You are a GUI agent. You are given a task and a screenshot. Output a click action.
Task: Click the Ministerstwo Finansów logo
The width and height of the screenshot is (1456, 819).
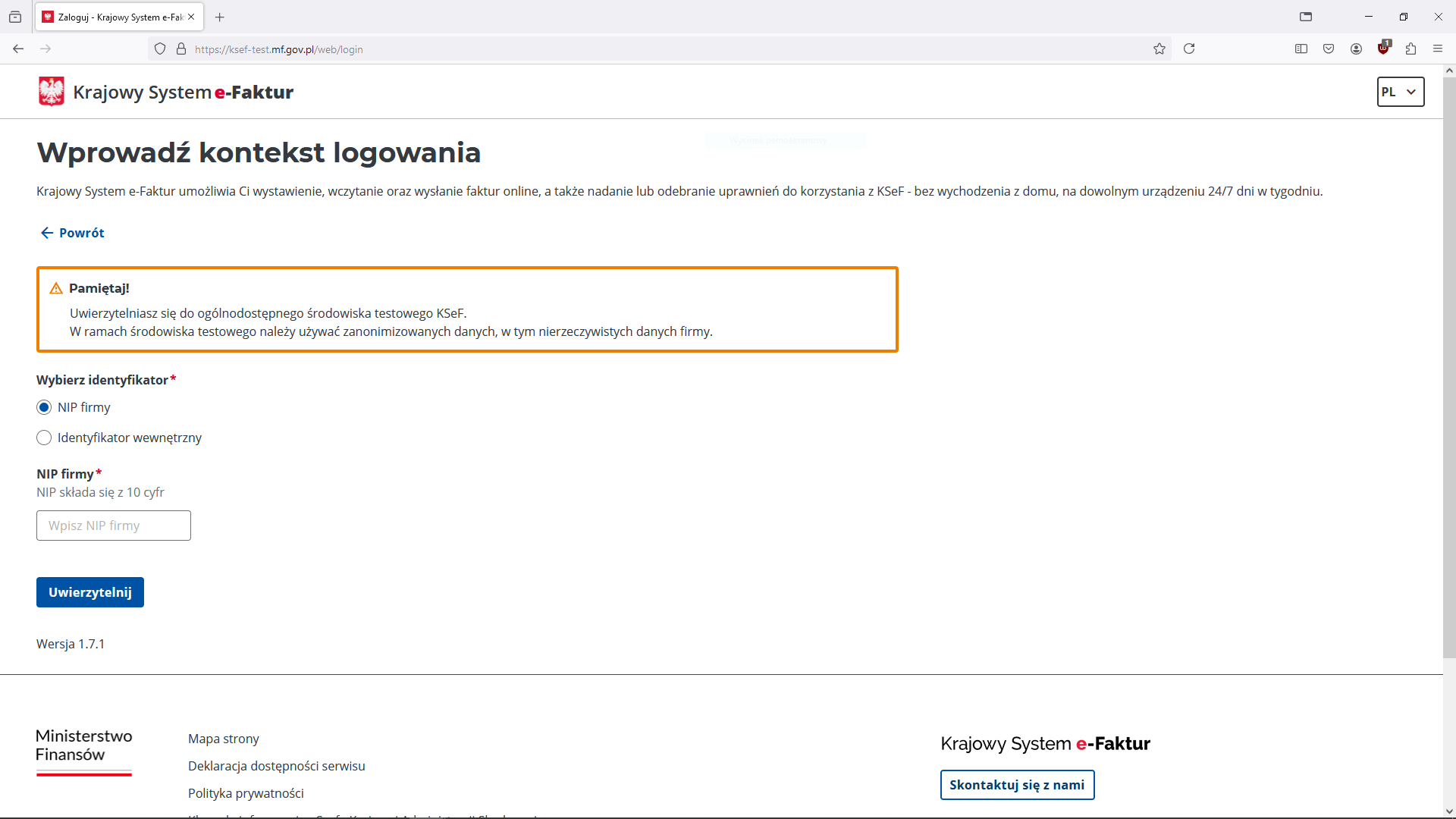point(84,752)
